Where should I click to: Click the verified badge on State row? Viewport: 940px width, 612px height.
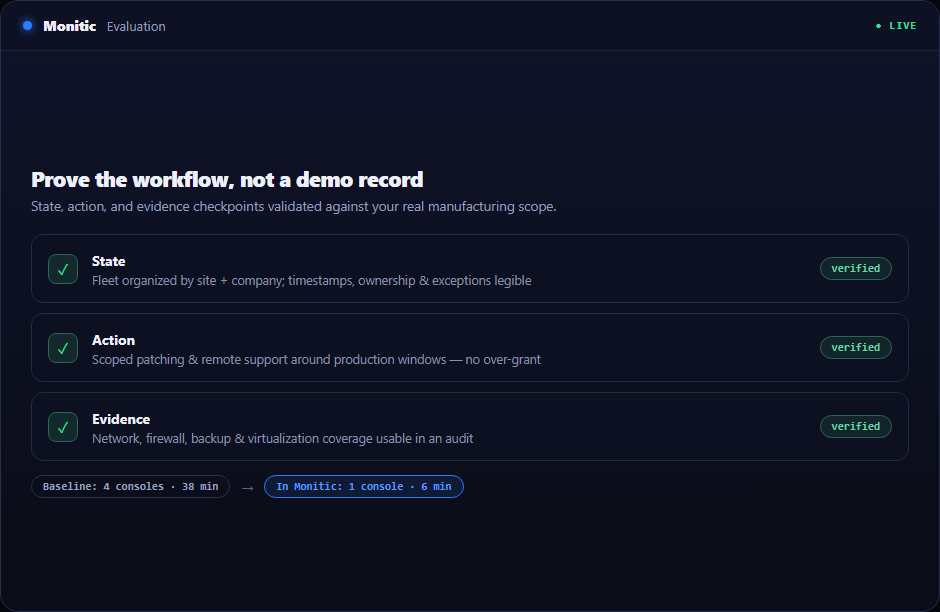click(x=855, y=269)
